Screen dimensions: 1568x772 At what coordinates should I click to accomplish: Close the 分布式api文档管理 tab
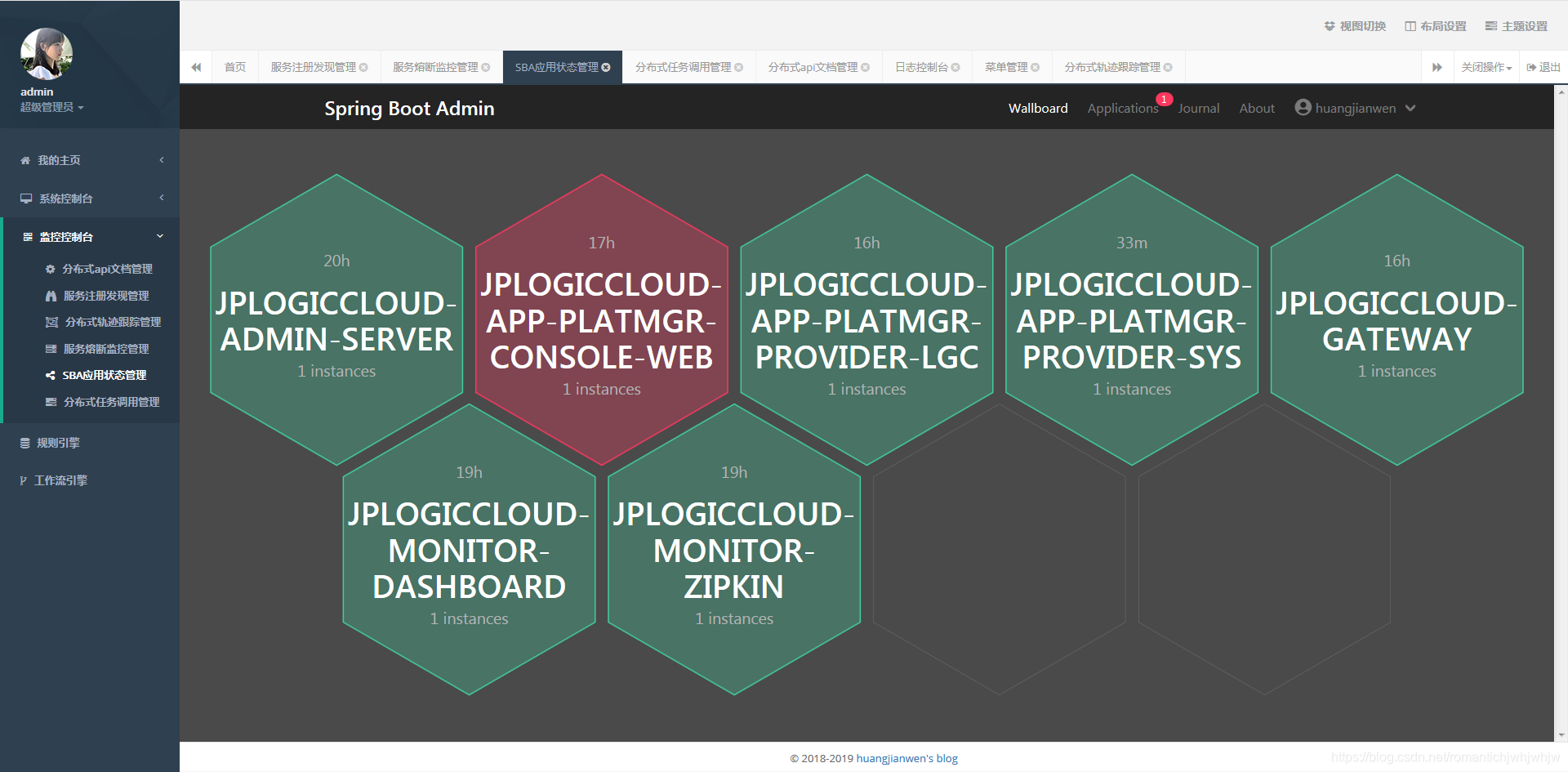[x=866, y=67]
